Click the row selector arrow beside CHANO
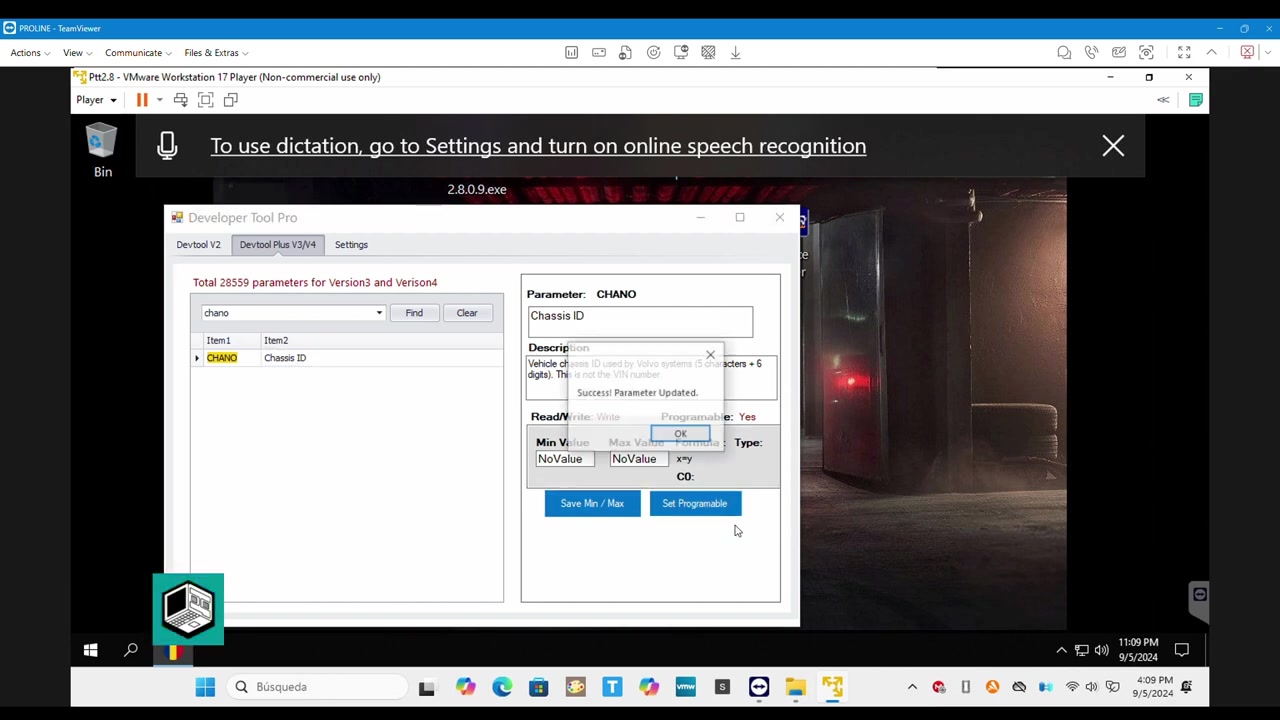This screenshot has height=720, width=1280. tap(197, 358)
